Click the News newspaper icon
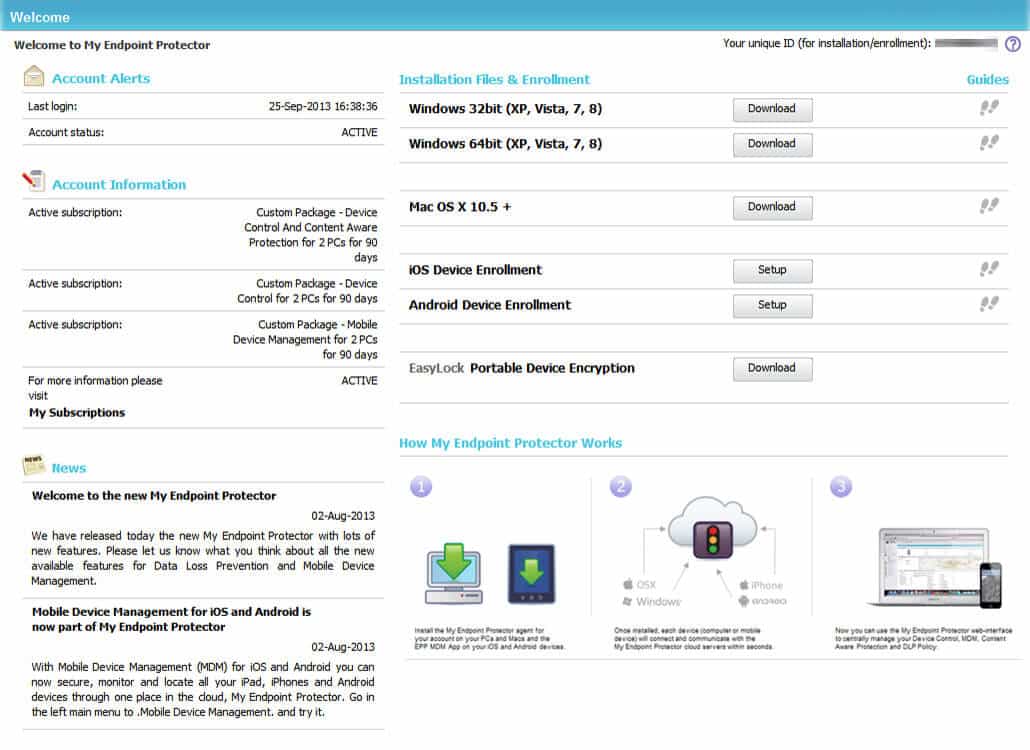The width and height of the screenshot is (1030, 750). click(x=34, y=465)
